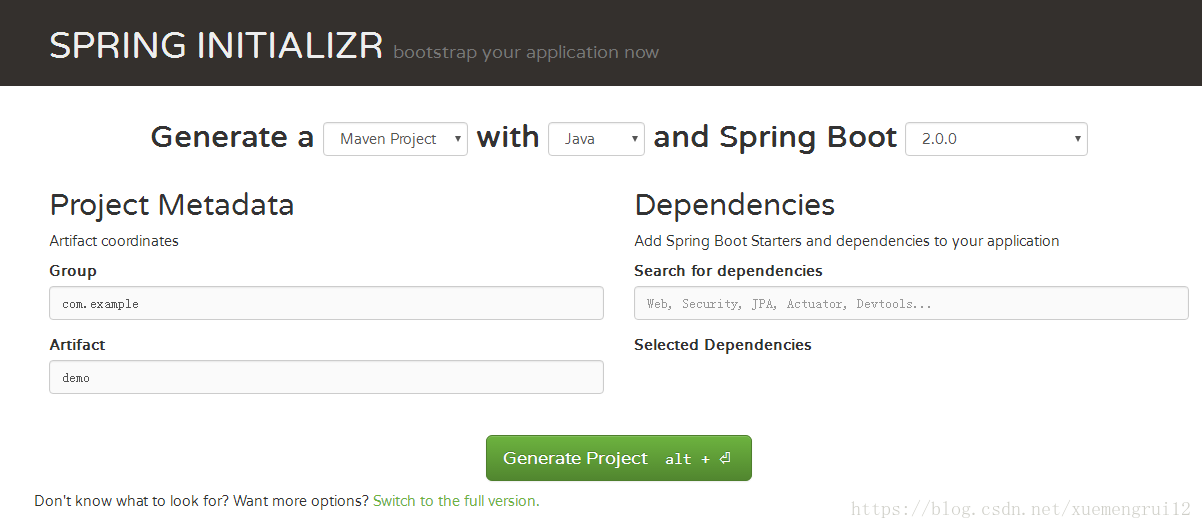The width and height of the screenshot is (1202, 529).
Task: Select the Project Metadata heading
Action: coord(172,205)
